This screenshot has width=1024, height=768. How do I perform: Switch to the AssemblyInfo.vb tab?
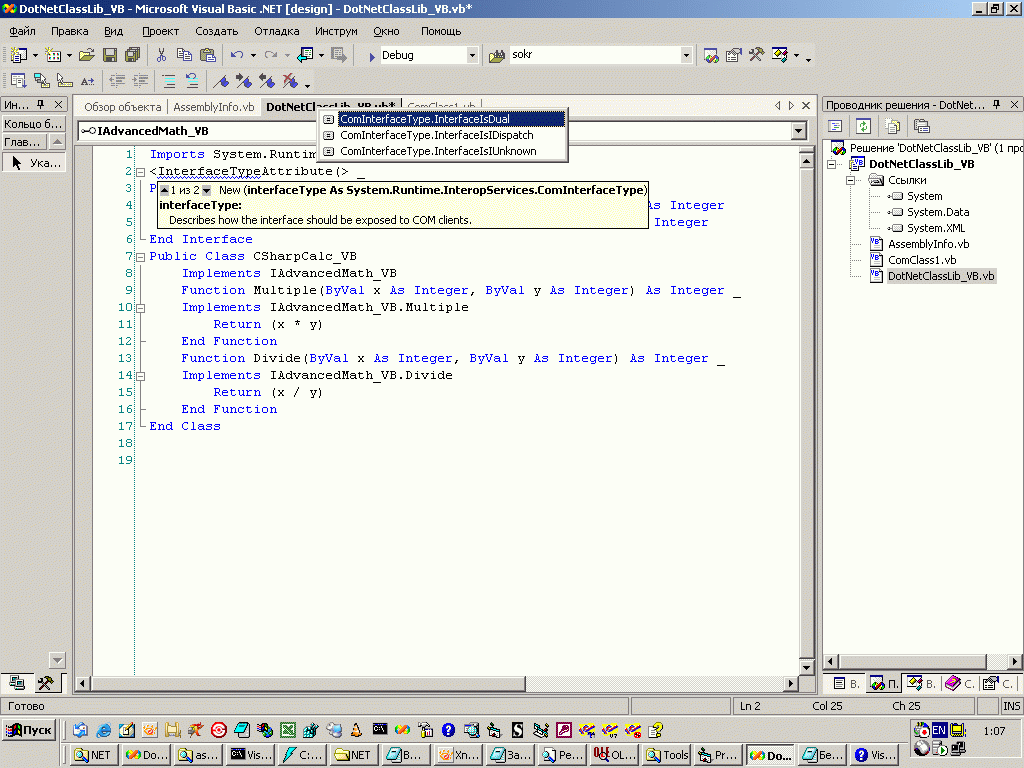point(213,107)
